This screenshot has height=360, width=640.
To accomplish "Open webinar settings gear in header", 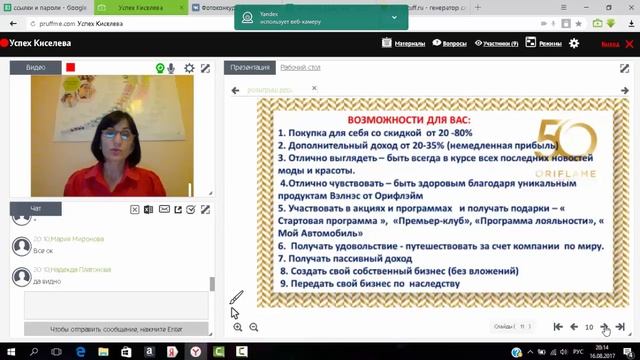I will 574,43.
